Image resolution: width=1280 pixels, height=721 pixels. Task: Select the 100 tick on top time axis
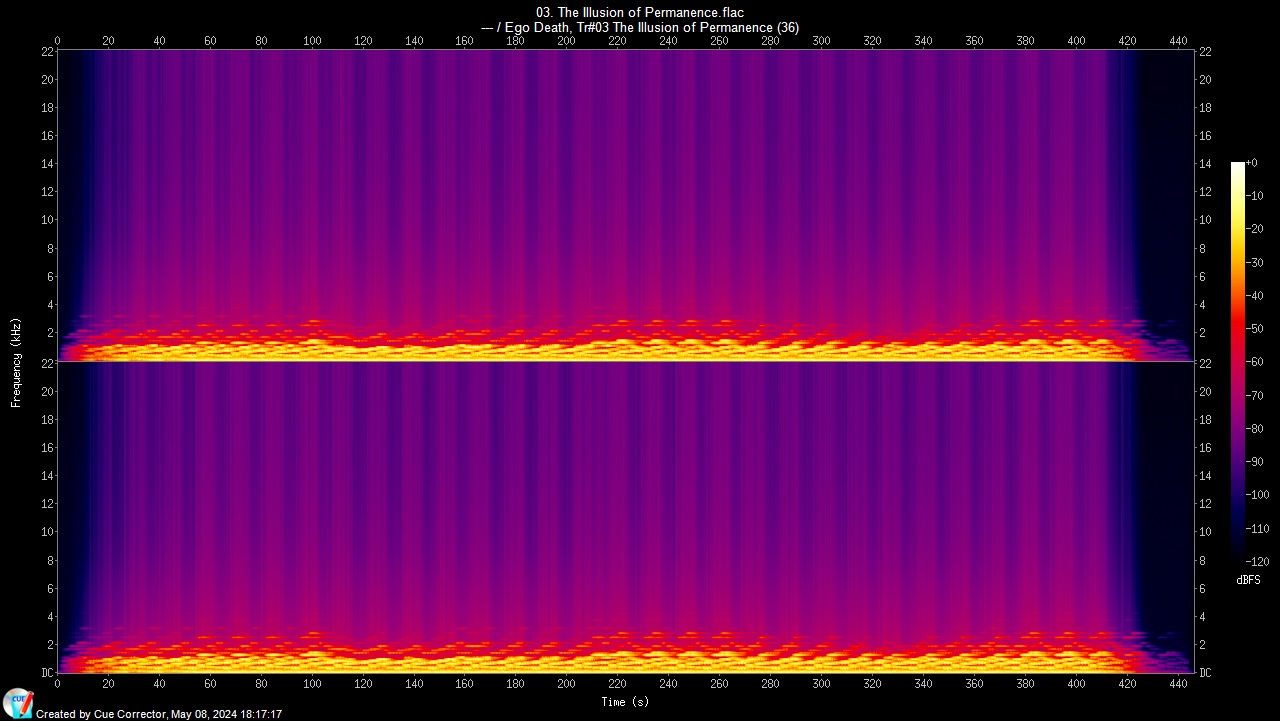pyautogui.click(x=312, y=41)
